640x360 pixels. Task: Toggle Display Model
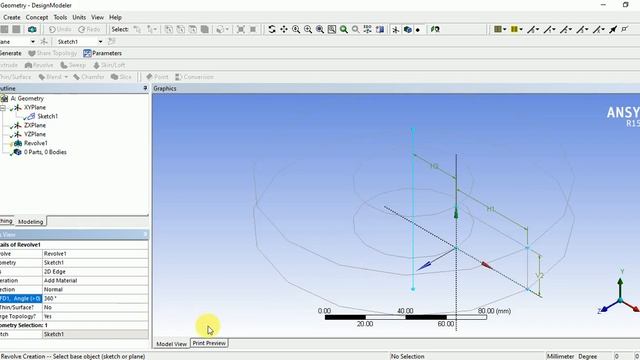(407, 29)
